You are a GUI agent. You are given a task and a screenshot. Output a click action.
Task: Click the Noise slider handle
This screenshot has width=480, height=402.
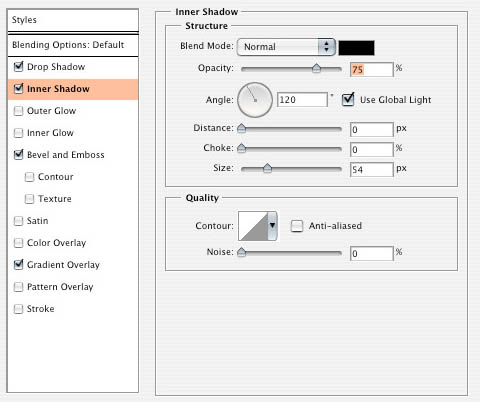click(x=241, y=252)
